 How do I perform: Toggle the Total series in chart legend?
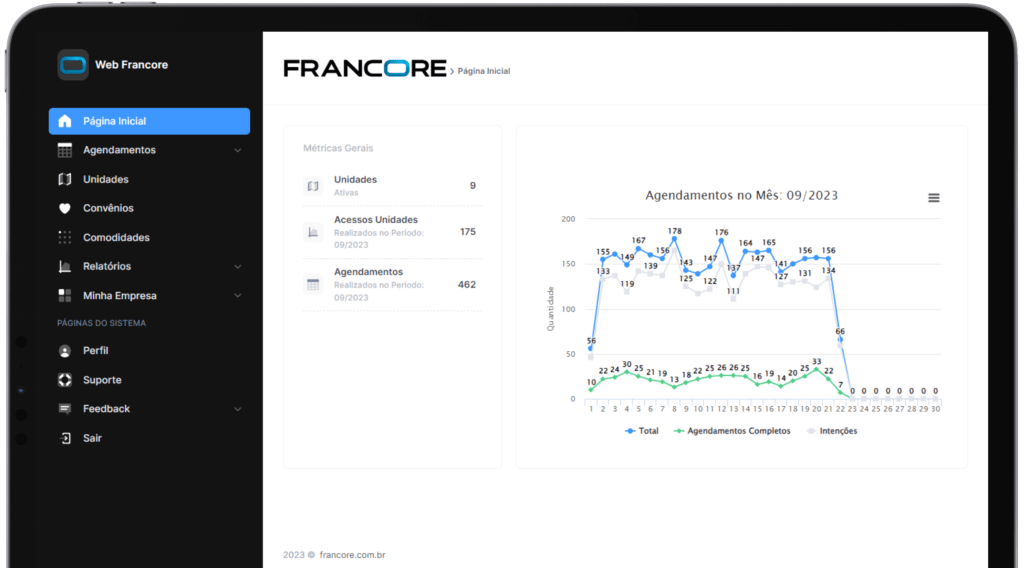pyautogui.click(x=642, y=431)
